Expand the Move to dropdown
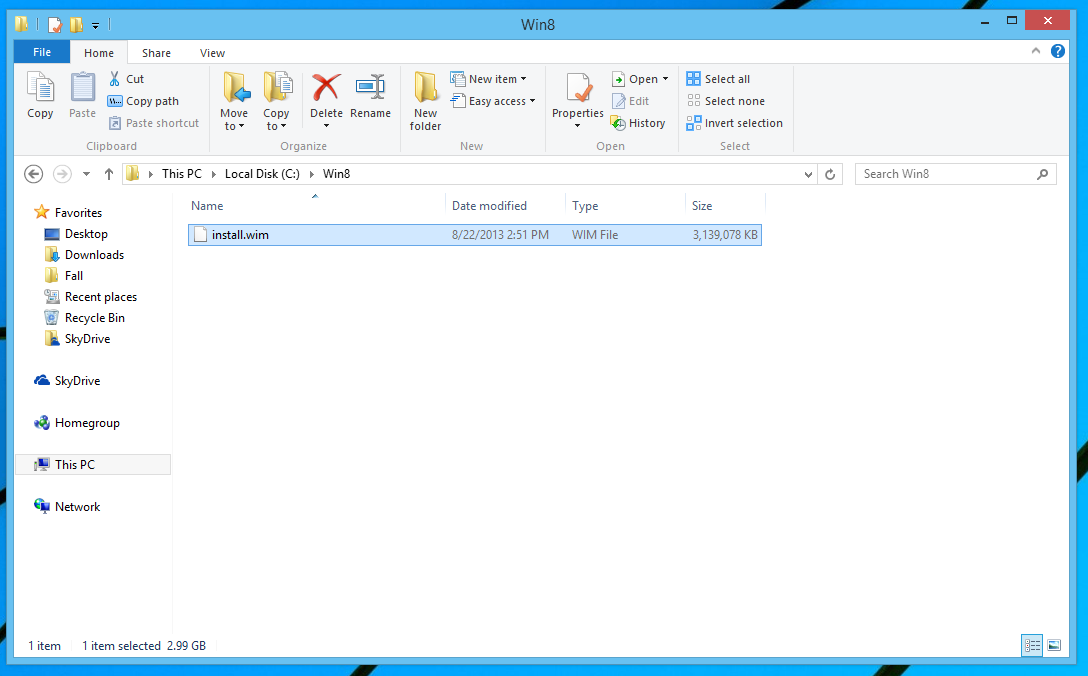 click(234, 126)
